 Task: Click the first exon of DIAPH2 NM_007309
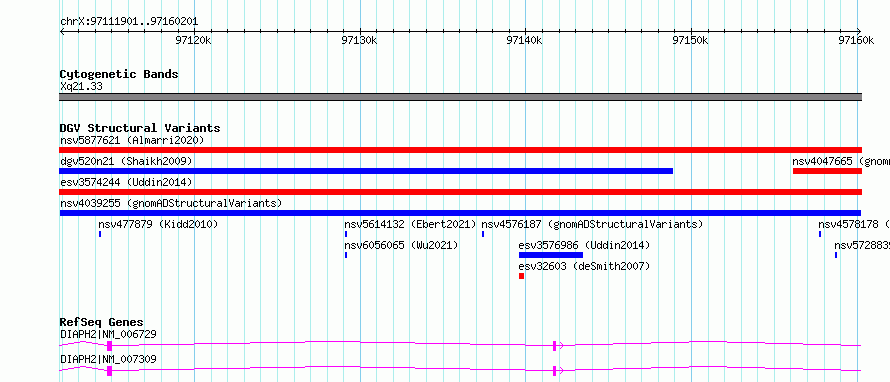click(x=110, y=371)
